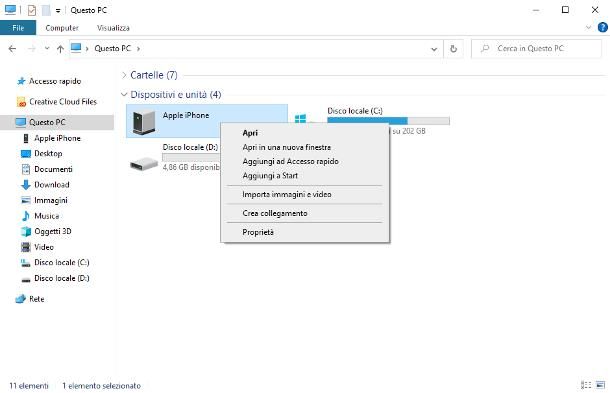Open Rete in navigation pane
This screenshot has height=393, width=610.
pyautogui.click(x=37, y=299)
